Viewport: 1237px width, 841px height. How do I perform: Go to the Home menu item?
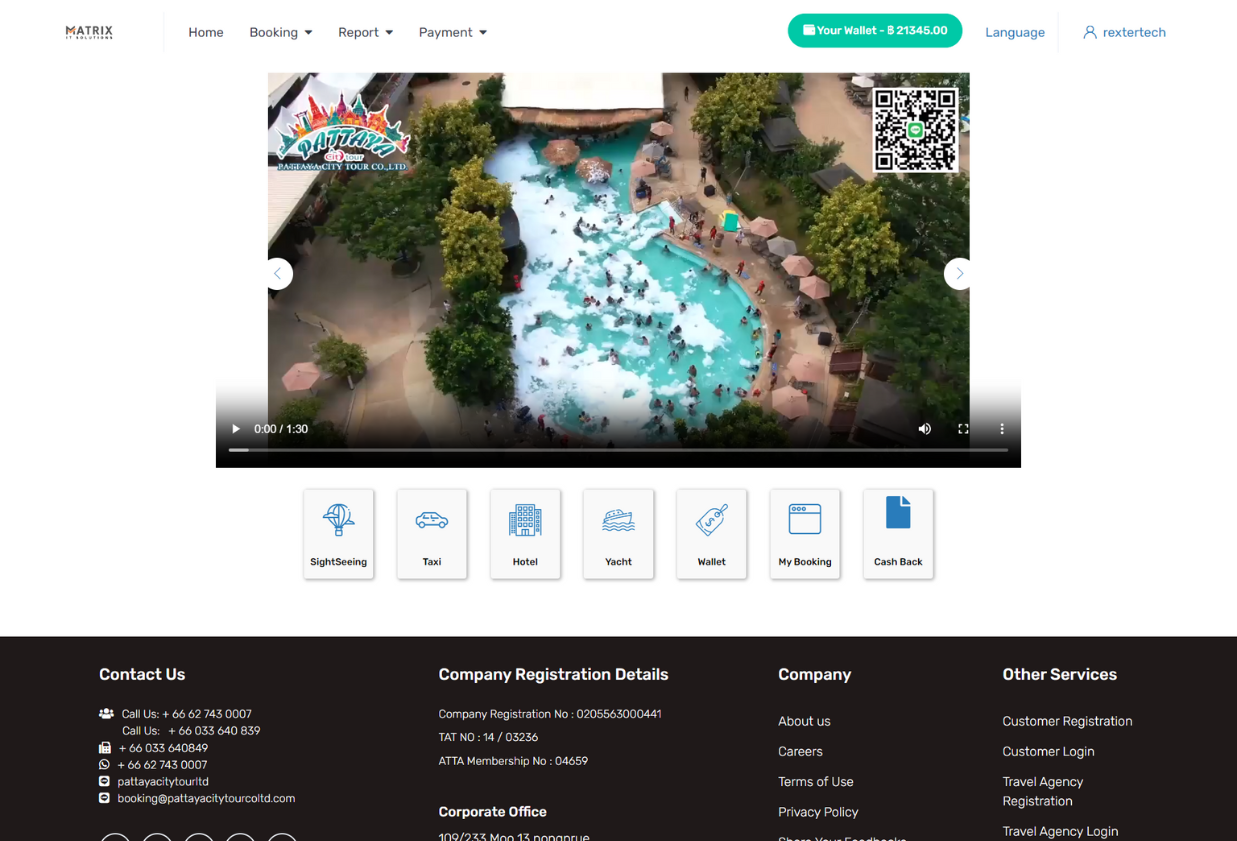206,32
